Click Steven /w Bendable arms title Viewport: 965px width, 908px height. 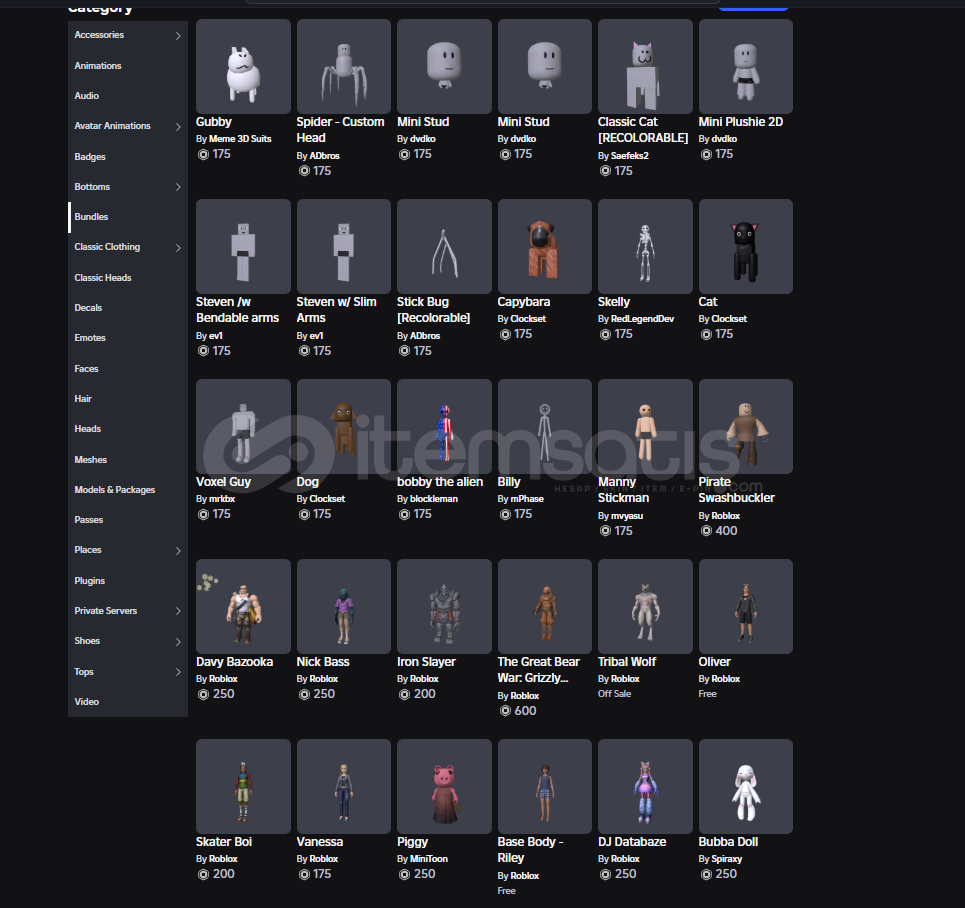238,310
